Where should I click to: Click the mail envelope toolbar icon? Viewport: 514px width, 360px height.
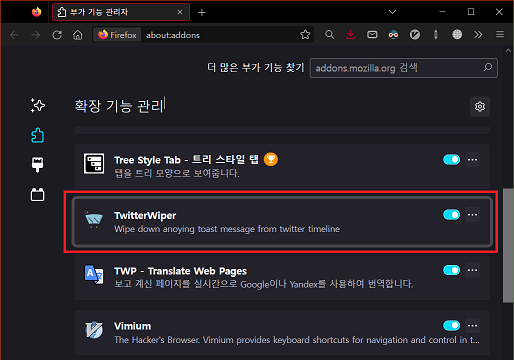click(372, 34)
